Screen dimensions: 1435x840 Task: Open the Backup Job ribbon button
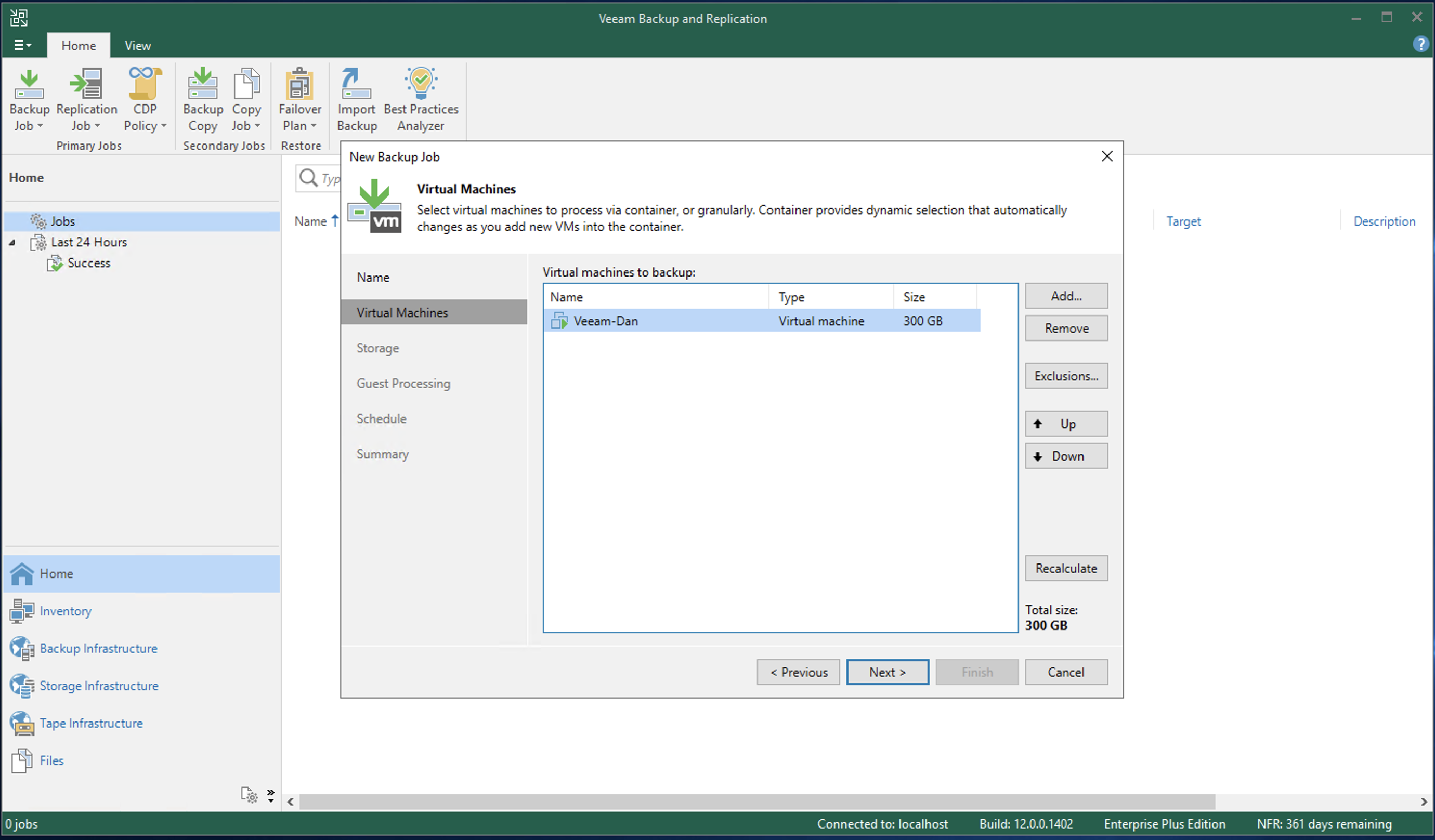(29, 100)
